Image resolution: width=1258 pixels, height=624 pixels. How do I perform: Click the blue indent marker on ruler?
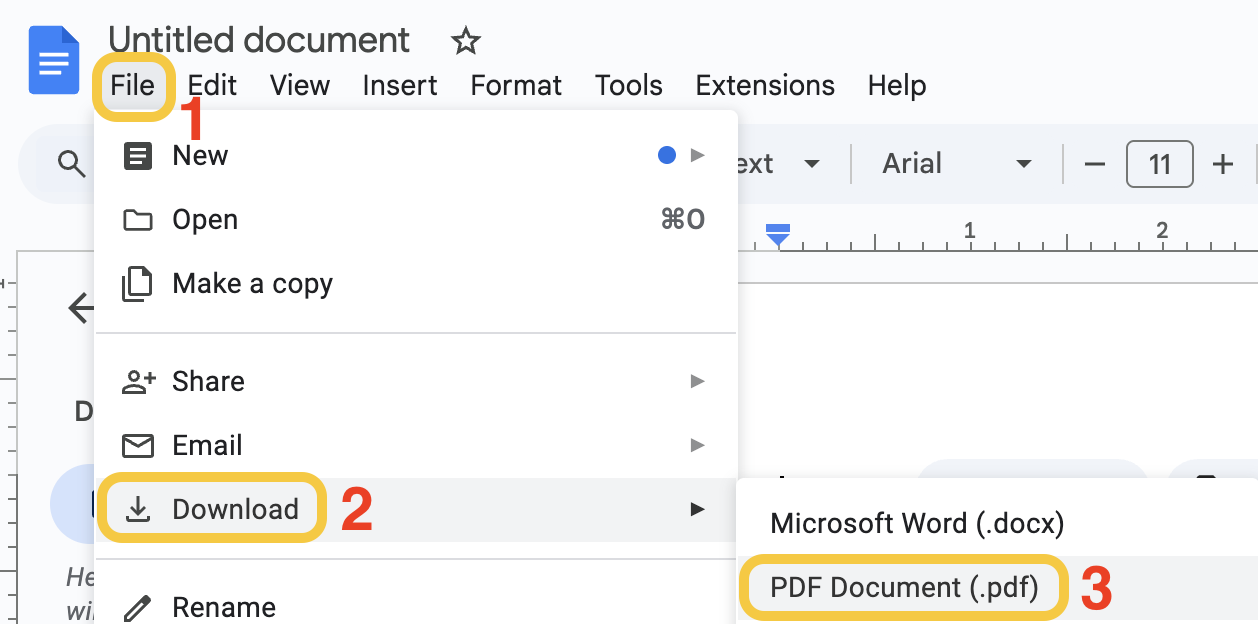pos(778,235)
